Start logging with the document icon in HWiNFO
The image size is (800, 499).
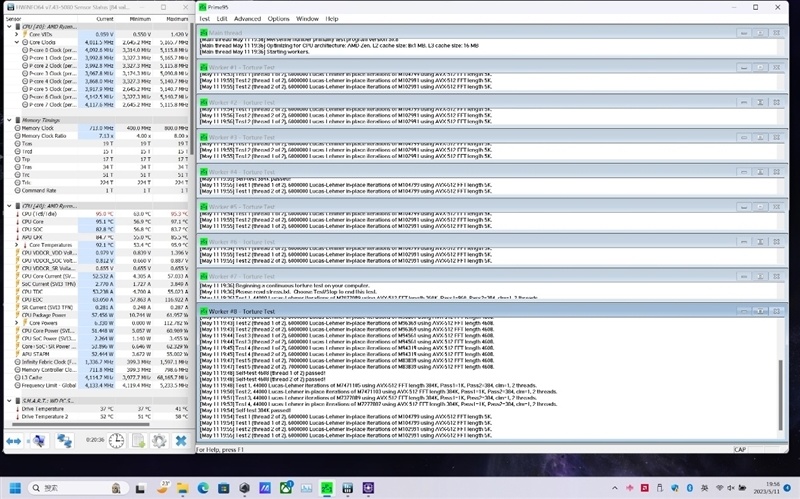point(138,441)
